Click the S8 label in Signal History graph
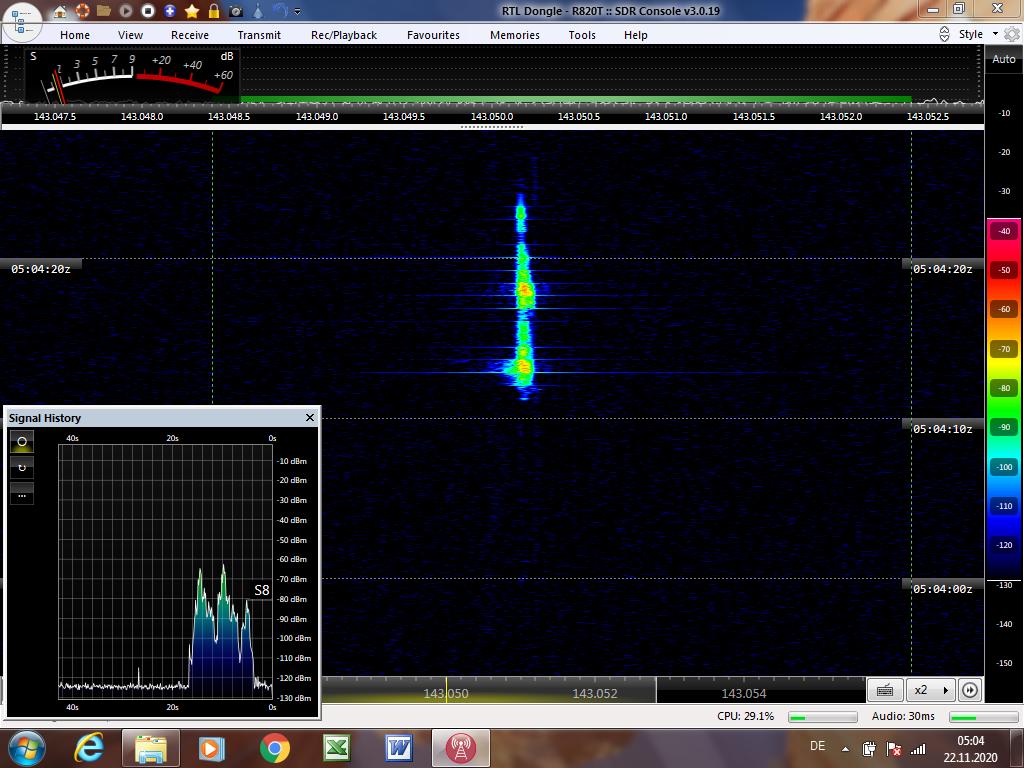The image size is (1024, 768). pyautogui.click(x=261, y=590)
